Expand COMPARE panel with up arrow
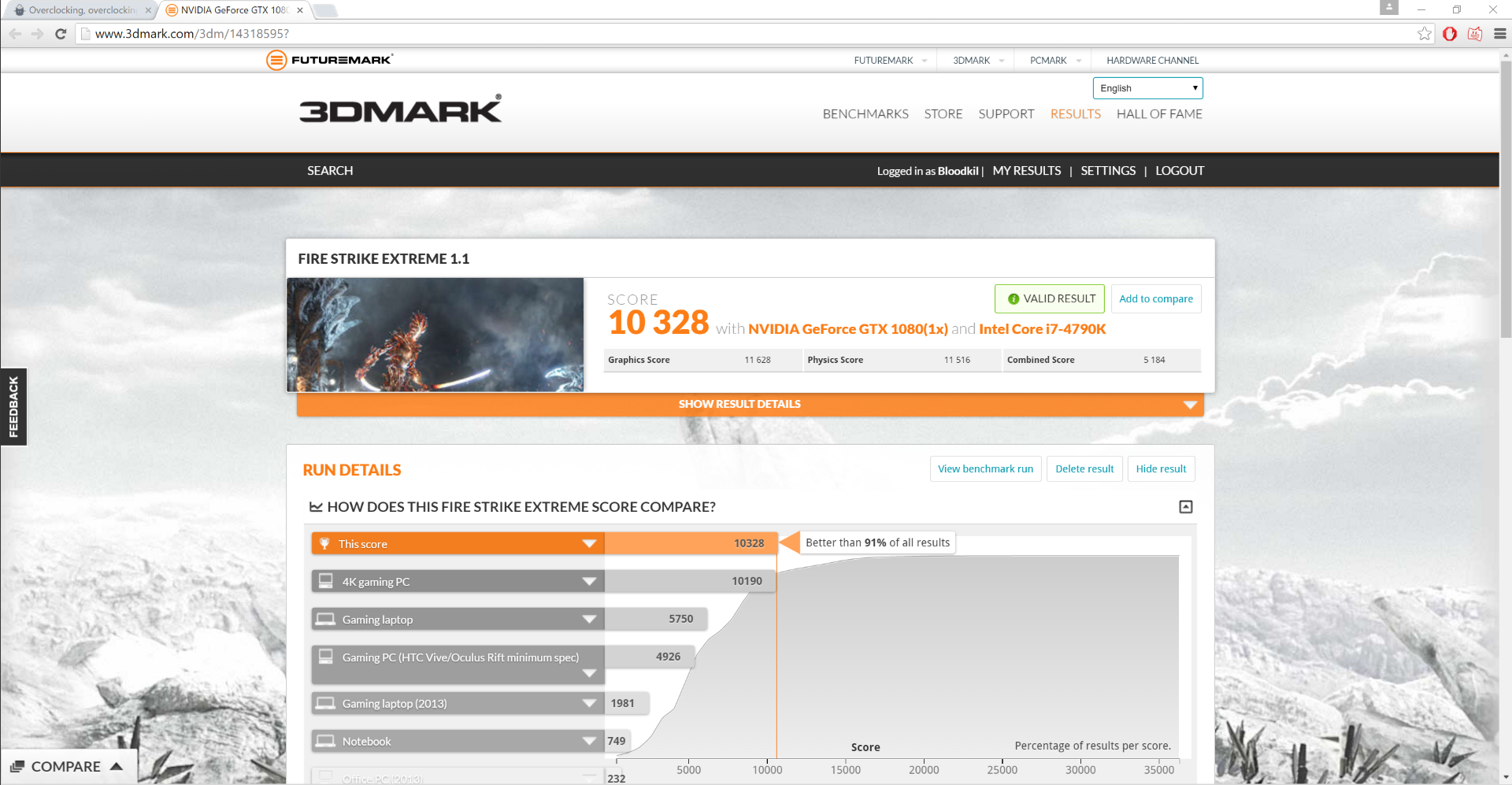This screenshot has width=1512, height=785. coord(117,766)
